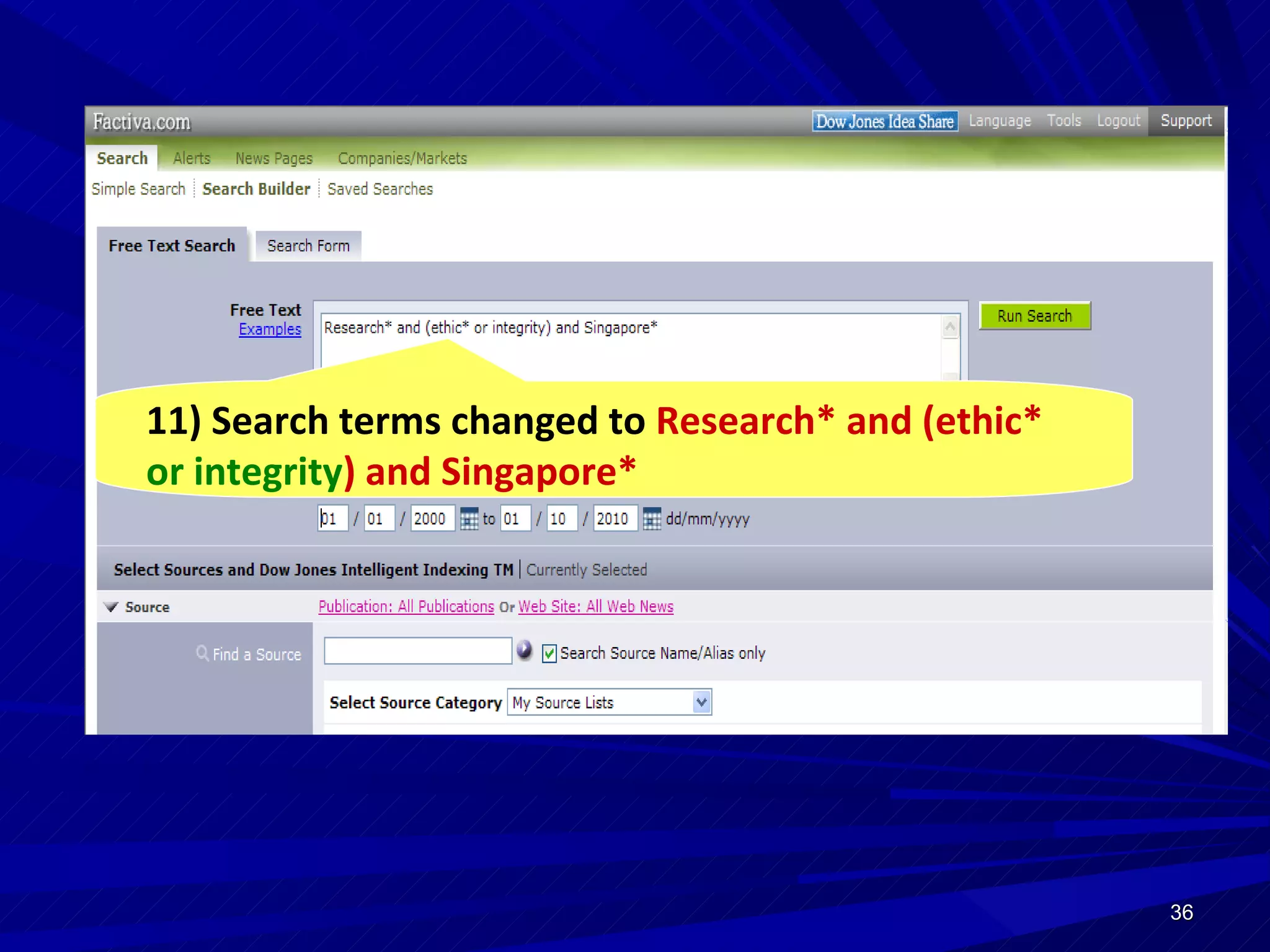The width and height of the screenshot is (1270, 952).
Task: Open the Support page
Action: point(1186,121)
